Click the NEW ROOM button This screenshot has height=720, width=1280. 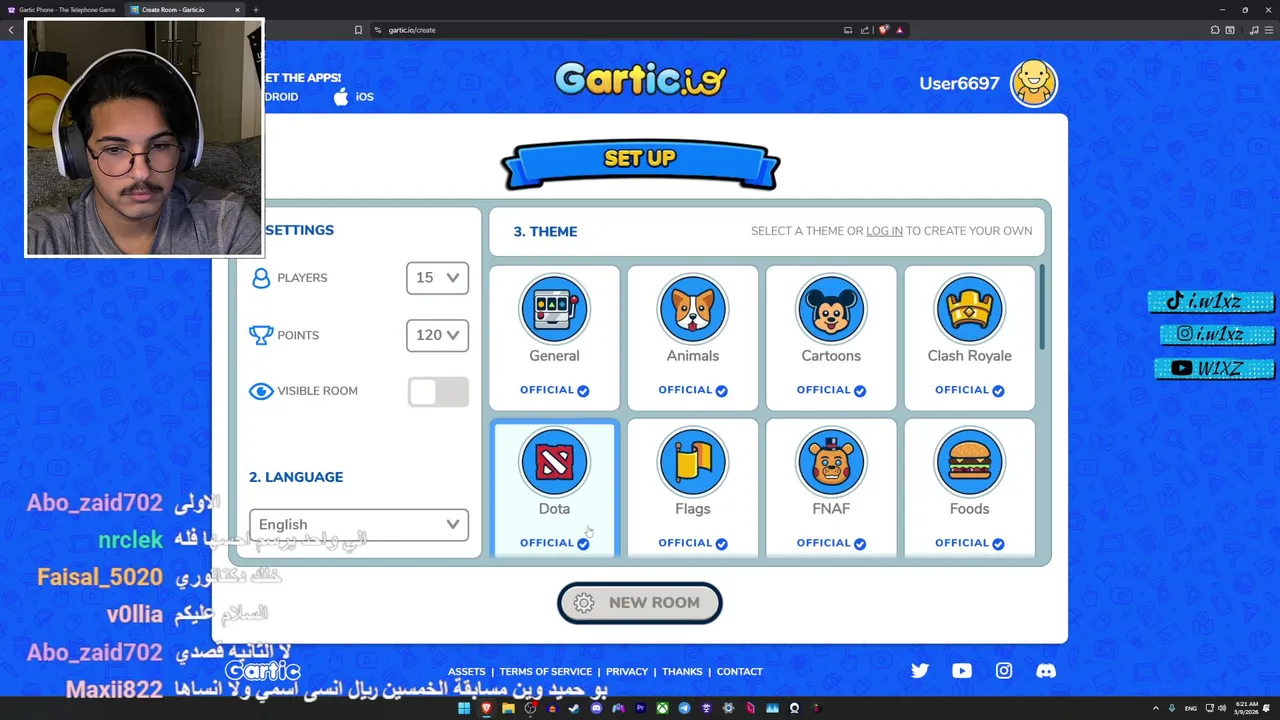click(640, 603)
